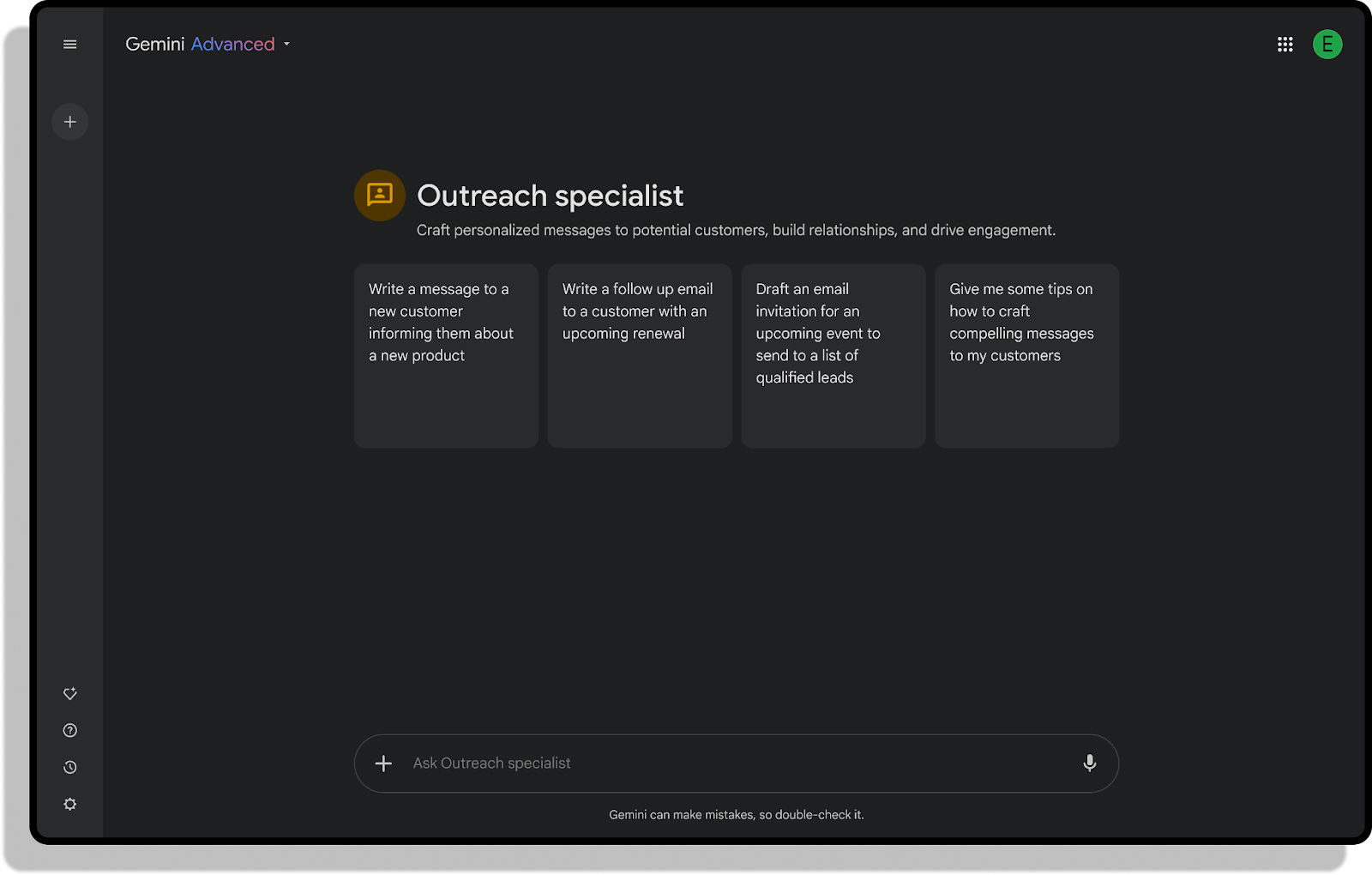
Task: Open the Settings gear icon
Action: 70,804
